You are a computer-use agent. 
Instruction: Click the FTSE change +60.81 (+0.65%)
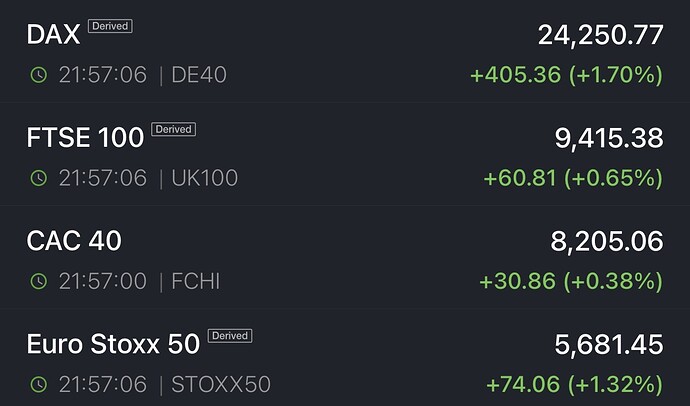coord(572,179)
